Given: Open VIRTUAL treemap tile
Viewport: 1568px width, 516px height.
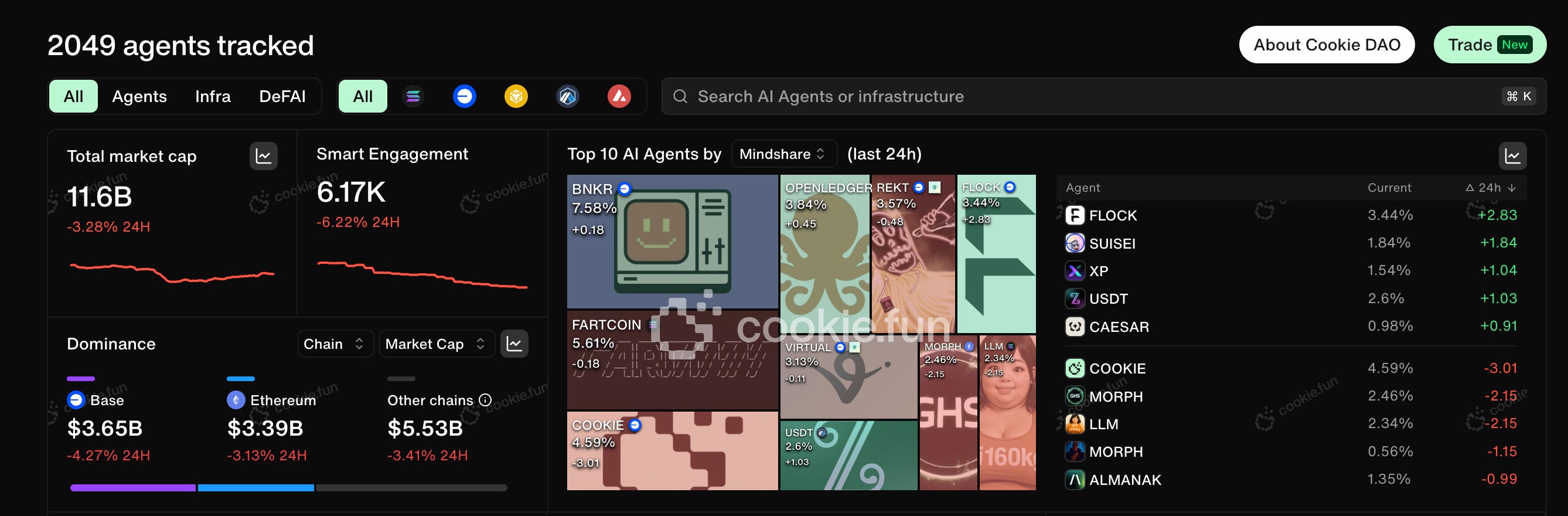Looking at the screenshot, I should click(848, 377).
